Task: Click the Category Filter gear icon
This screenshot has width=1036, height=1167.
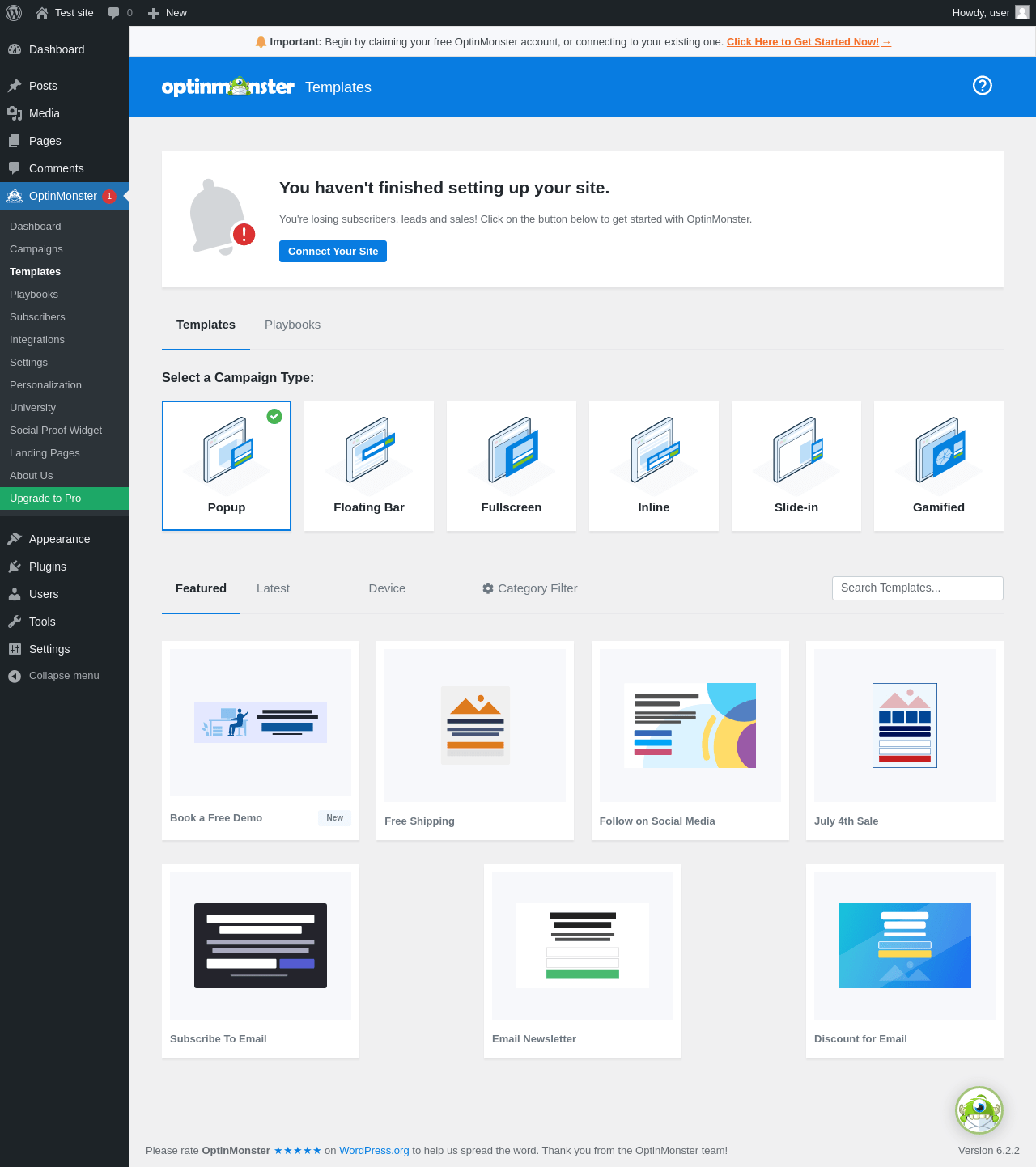Action: click(x=488, y=588)
